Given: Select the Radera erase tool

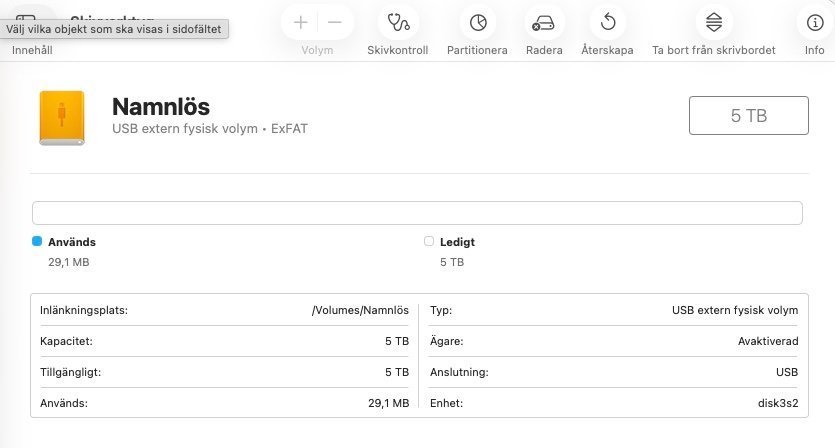Looking at the screenshot, I should point(544,22).
